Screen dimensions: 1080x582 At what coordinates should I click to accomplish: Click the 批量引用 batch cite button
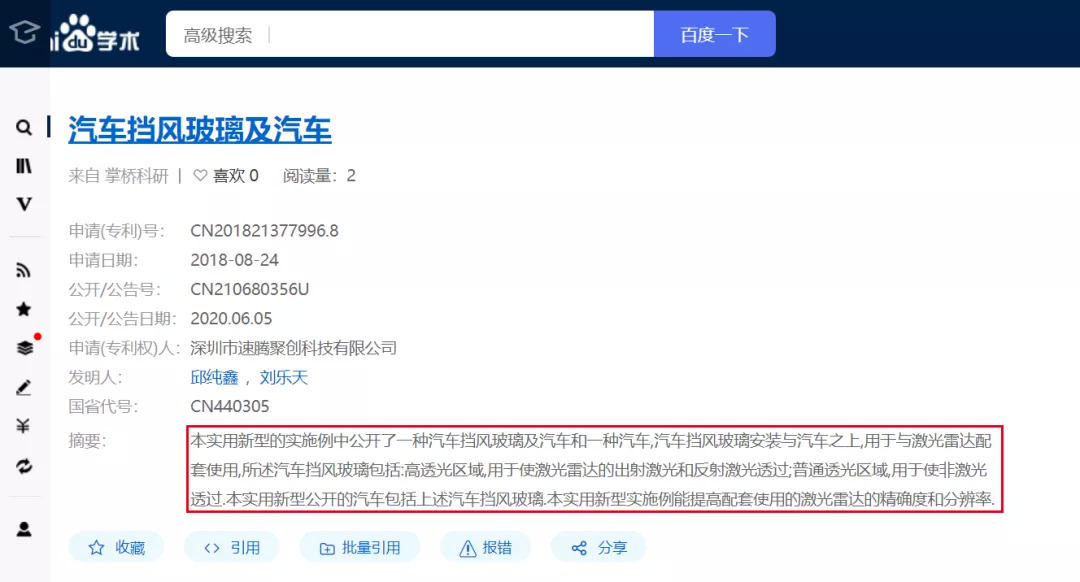click(x=360, y=548)
